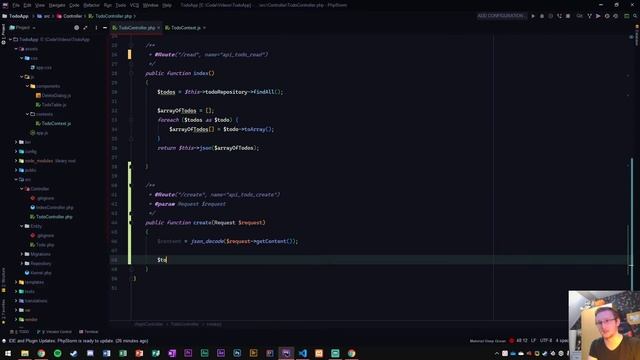640x360 pixels.
Task: Click the Stop toolbar icon
Action: (x=568, y=16)
